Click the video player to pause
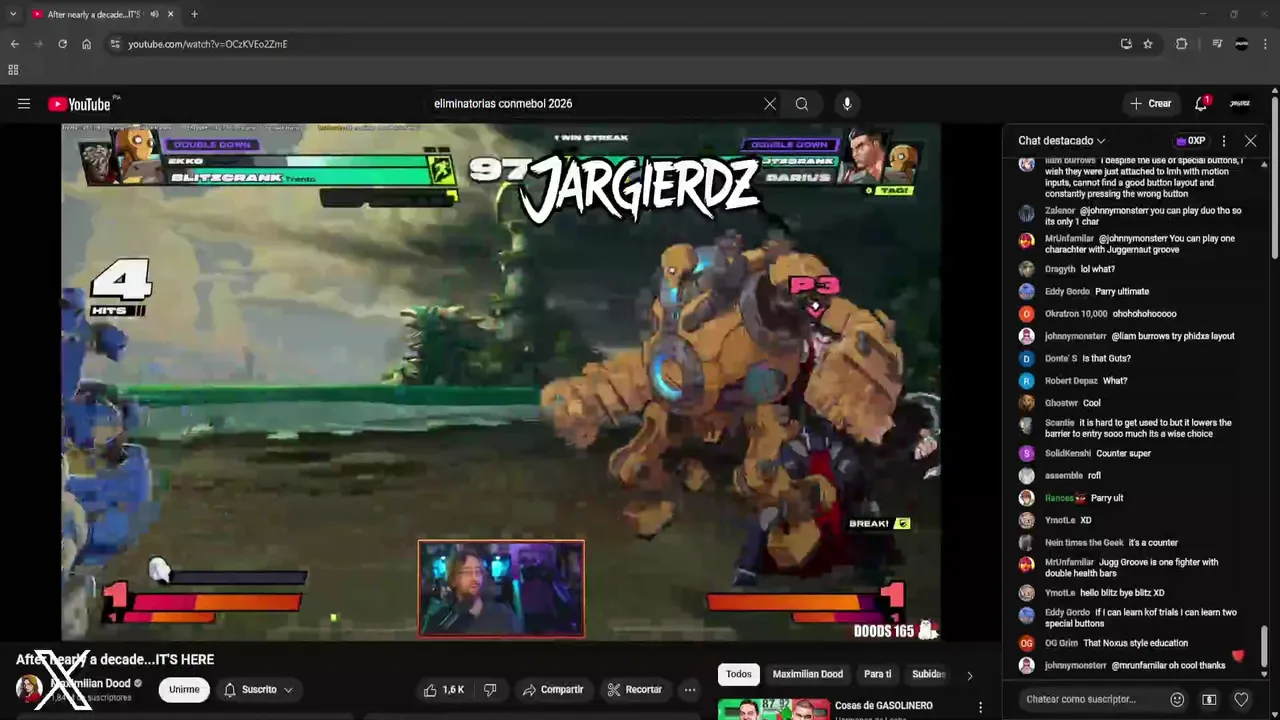Image resolution: width=1280 pixels, height=720 pixels. tap(501, 382)
